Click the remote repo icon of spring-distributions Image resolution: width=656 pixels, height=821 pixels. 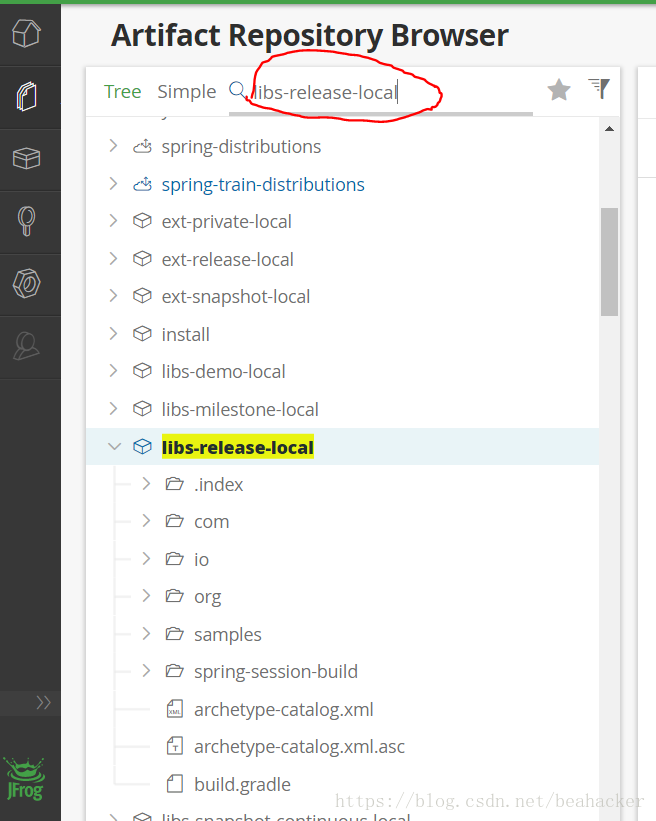[x=142, y=146]
